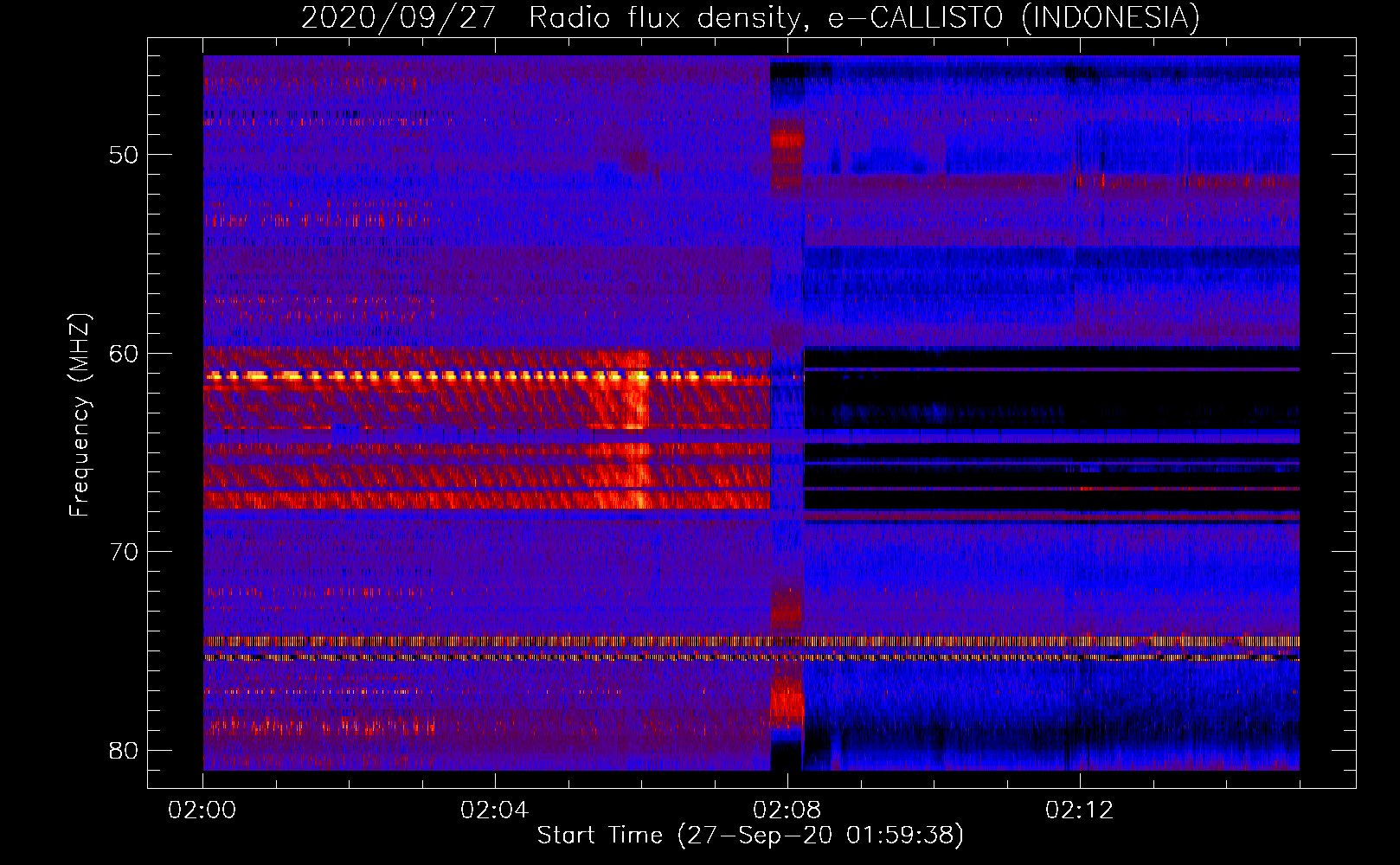Click the '02:00' time tick label
The width and height of the screenshot is (1400, 865).
point(202,811)
